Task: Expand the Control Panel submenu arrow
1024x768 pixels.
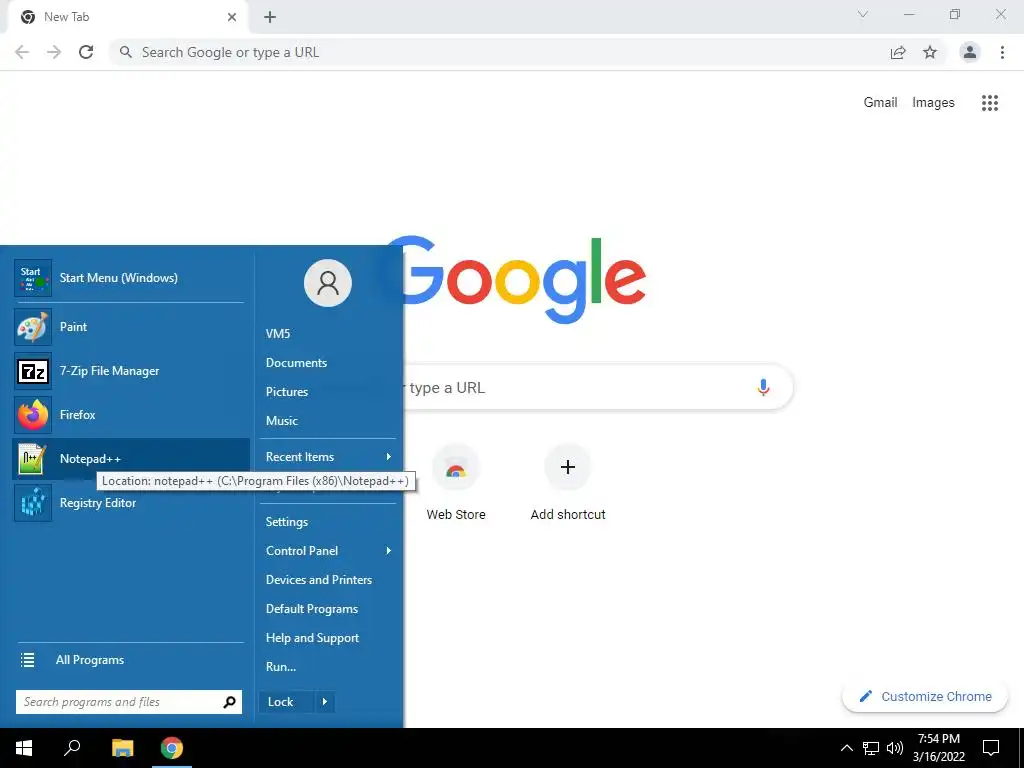Action: tap(389, 551)
